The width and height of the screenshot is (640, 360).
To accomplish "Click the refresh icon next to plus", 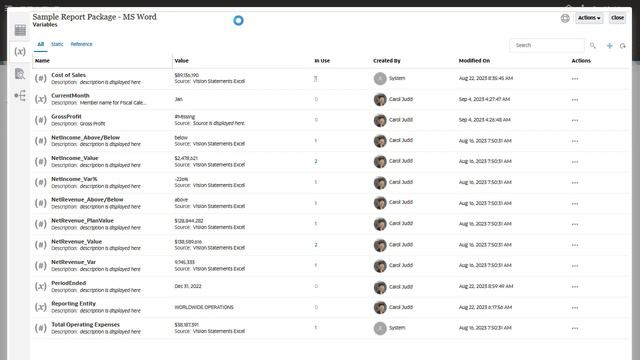I will [622, 46].
